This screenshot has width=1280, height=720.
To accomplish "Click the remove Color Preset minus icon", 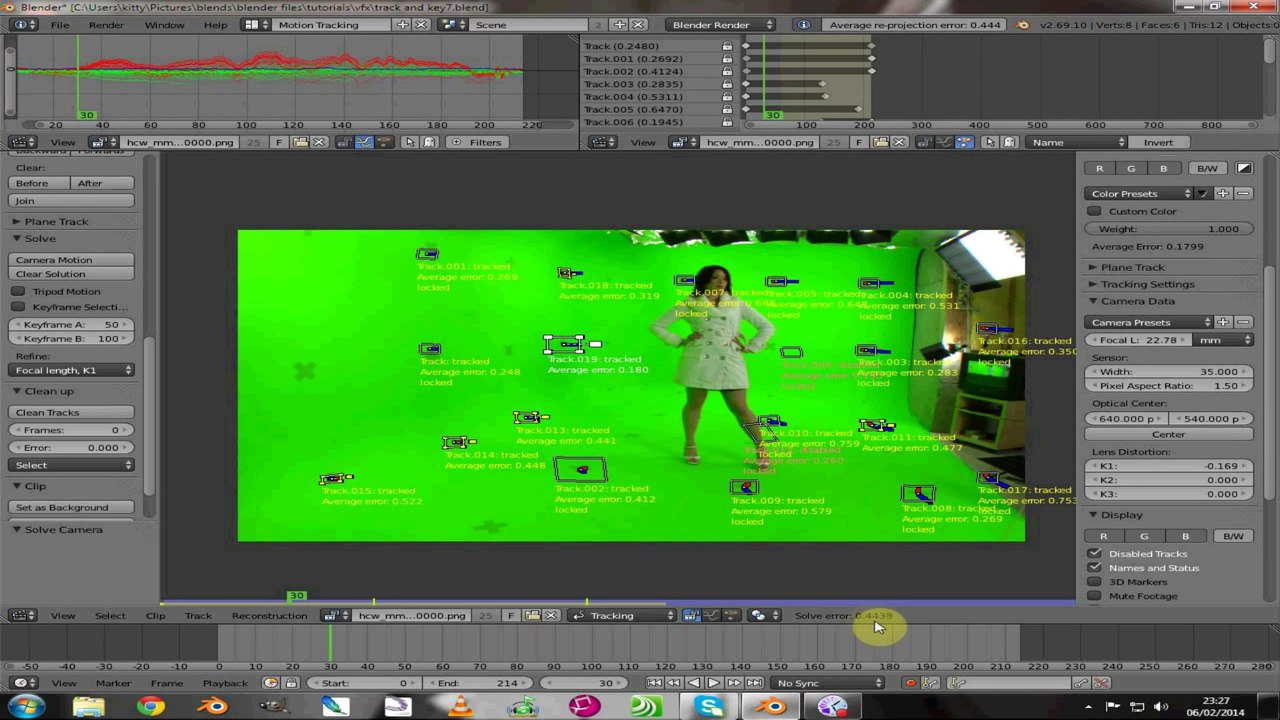I will (1243, 193).
